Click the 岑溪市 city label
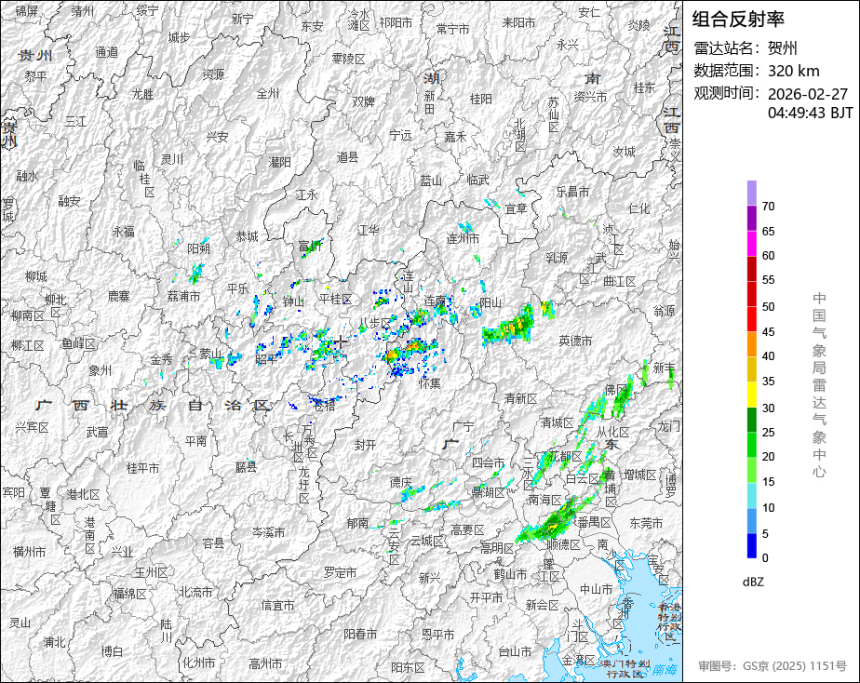 click(x=268, y=532)
